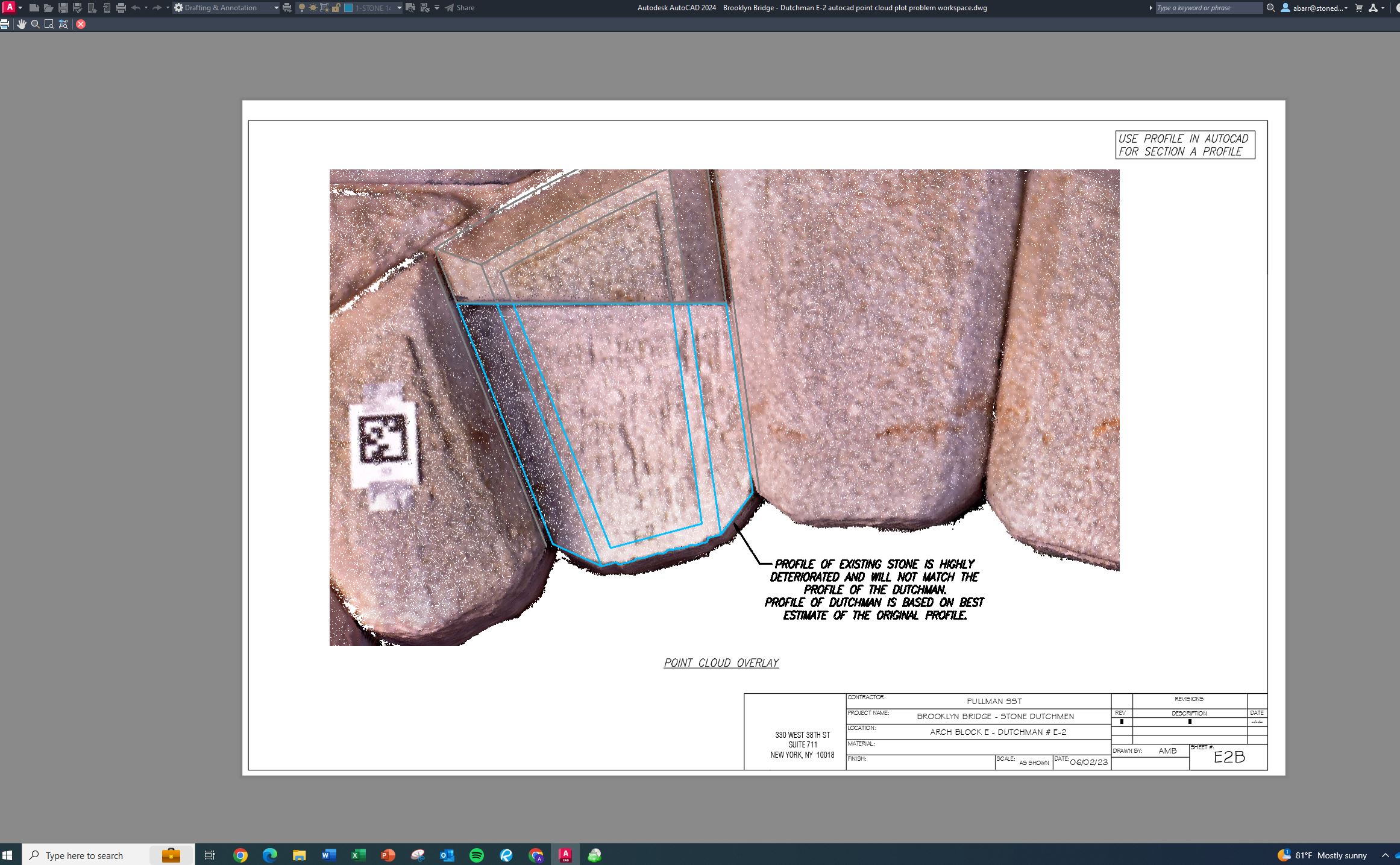Click ARCH BLOCK E - DUTCHMAN # E-2 text
The image size is (1400, 865).
998,732
